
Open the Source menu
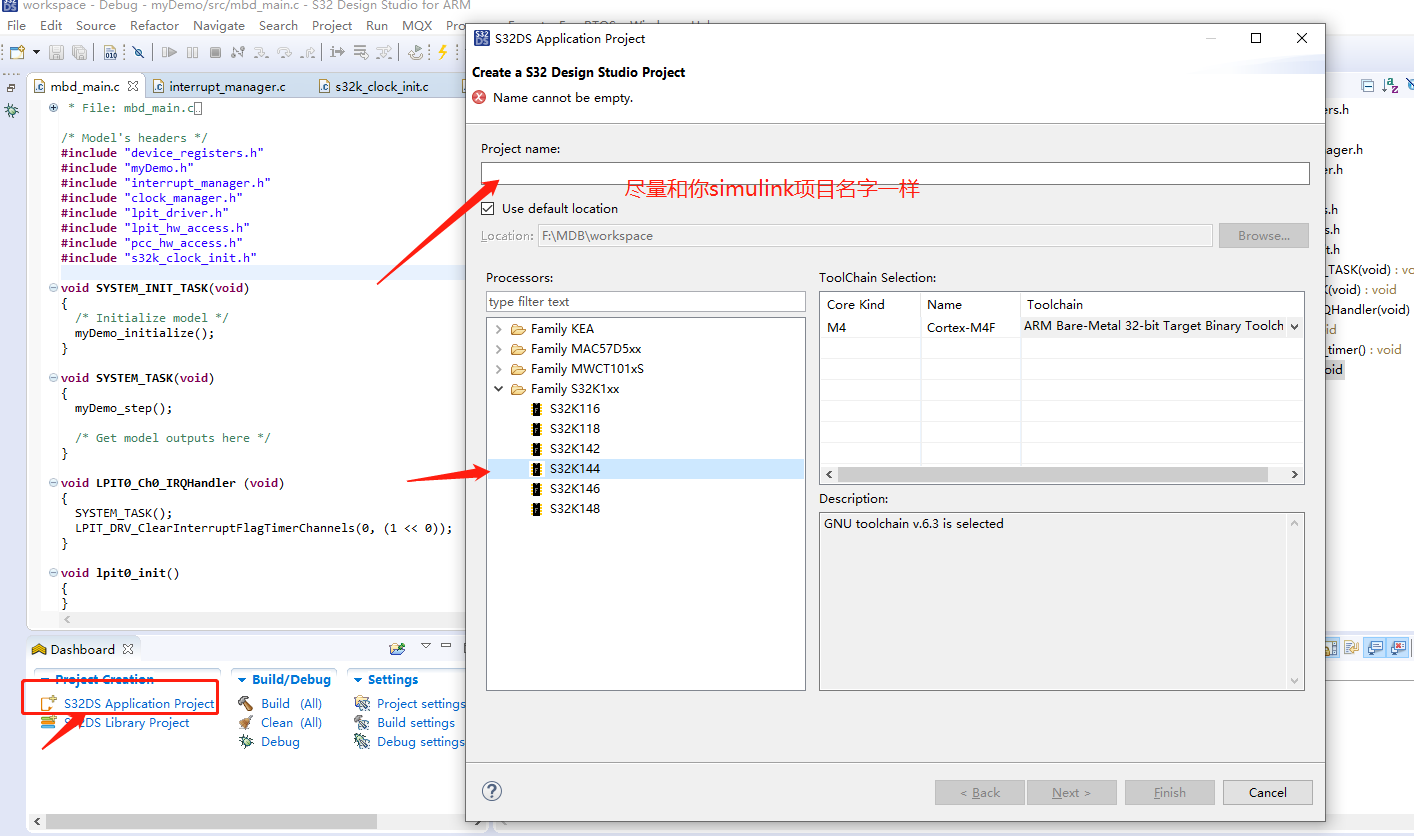(96, 25)
